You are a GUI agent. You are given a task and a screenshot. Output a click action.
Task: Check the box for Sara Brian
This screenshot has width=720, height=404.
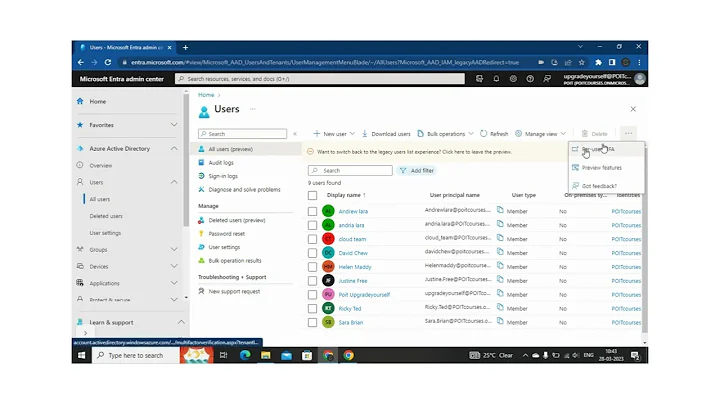point(312,322)
